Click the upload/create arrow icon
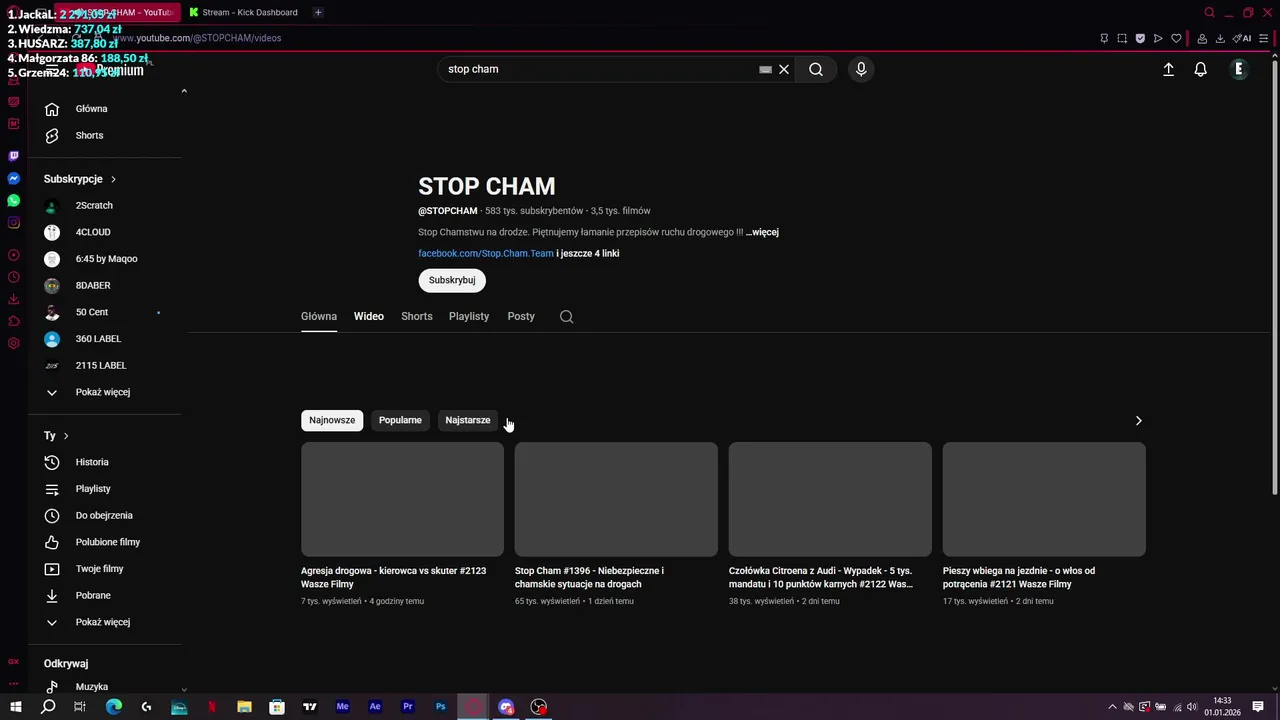Image resolution: width=1280 pixels, height=720 pixels. pos(1168,69)
